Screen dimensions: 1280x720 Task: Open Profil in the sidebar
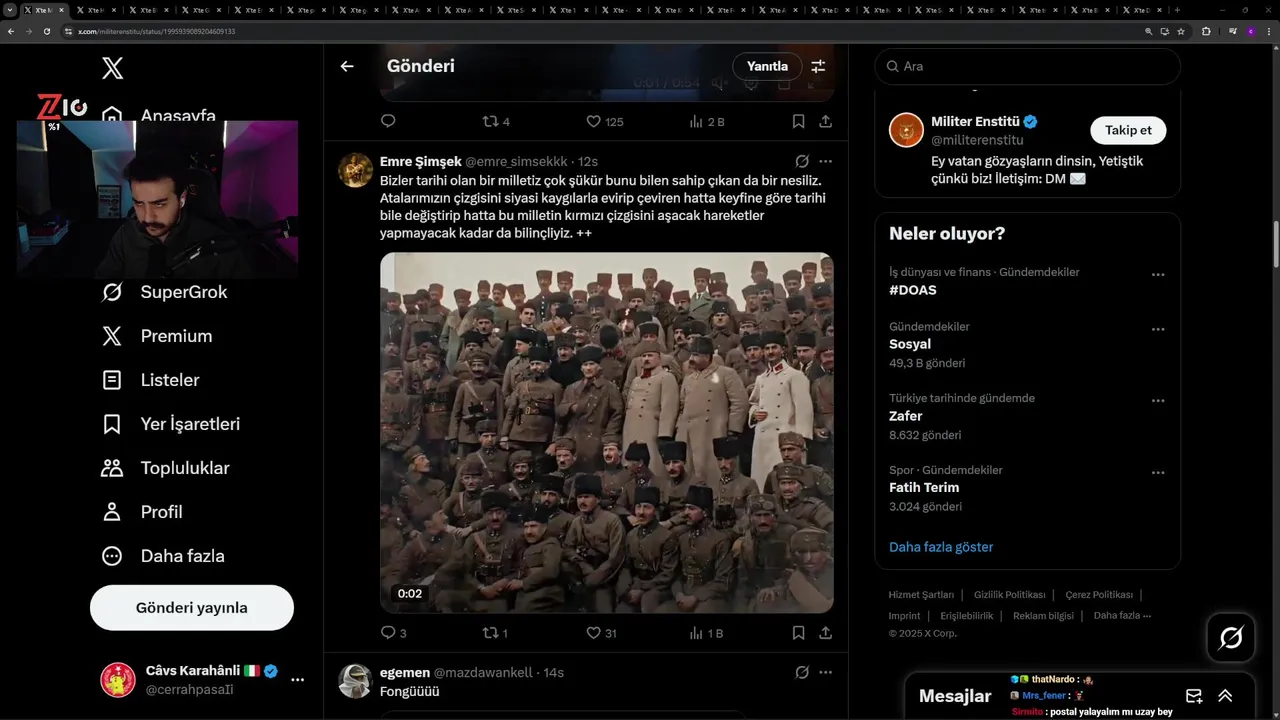pos(141,512)
